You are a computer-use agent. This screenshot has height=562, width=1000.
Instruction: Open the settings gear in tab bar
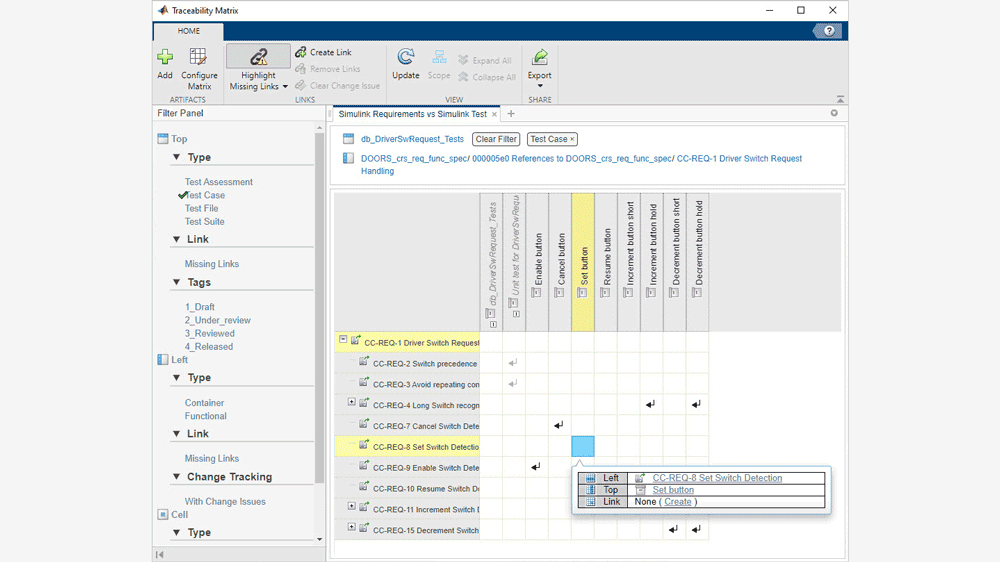tap(834, 114)
